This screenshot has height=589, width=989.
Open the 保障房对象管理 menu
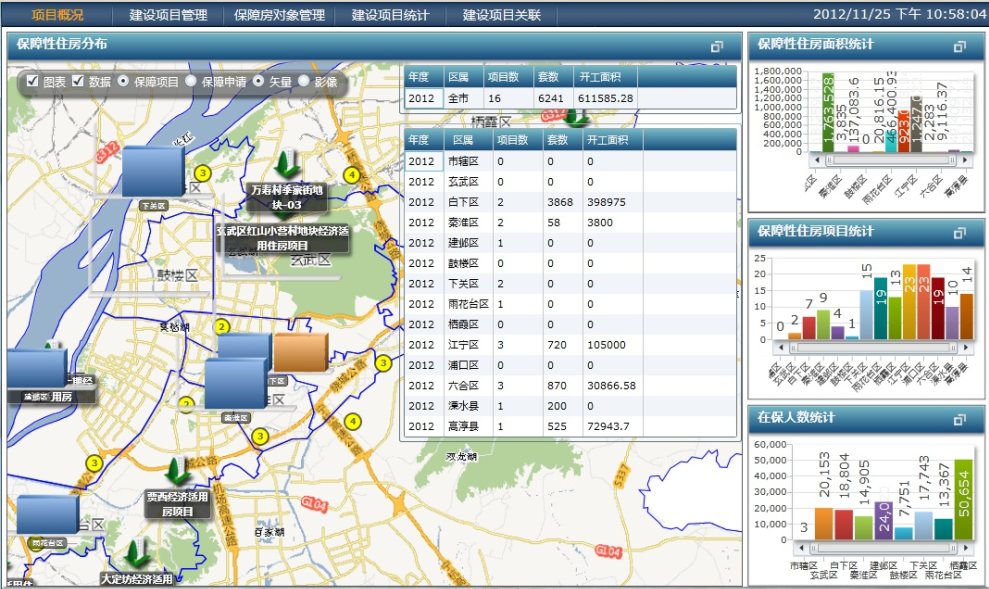point(279,15)
